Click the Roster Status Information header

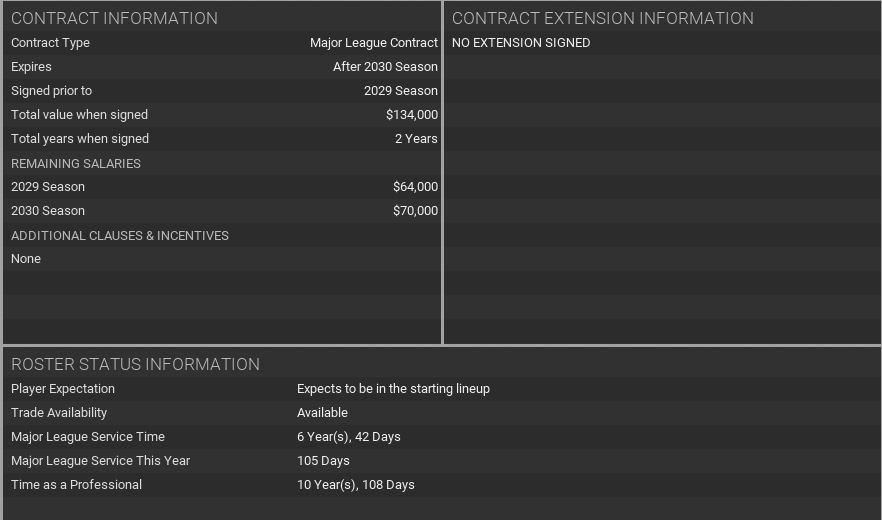pyautogui.click(x=135, y=364)
